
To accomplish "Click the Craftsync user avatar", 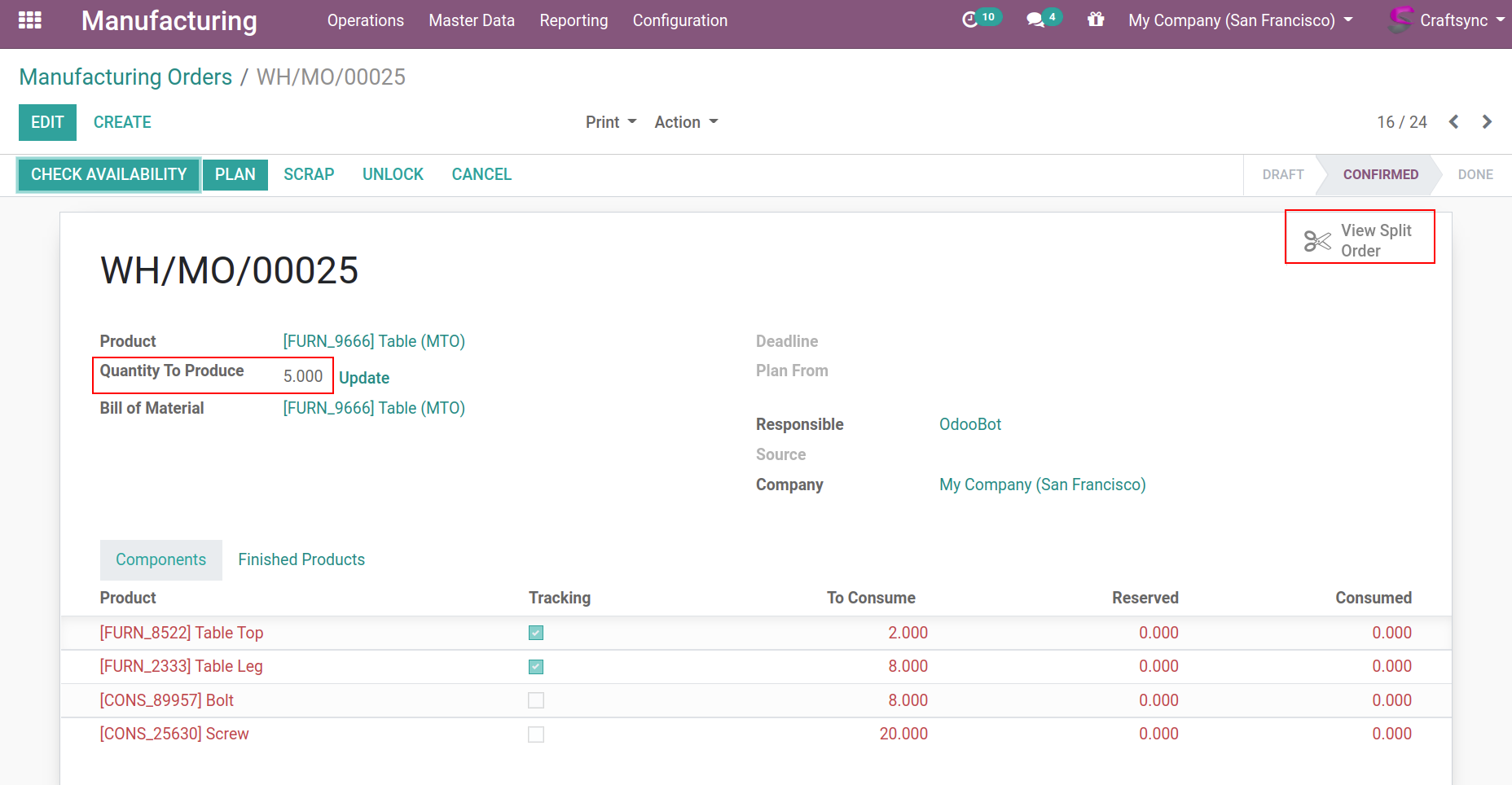I will tap(1400, 20).
